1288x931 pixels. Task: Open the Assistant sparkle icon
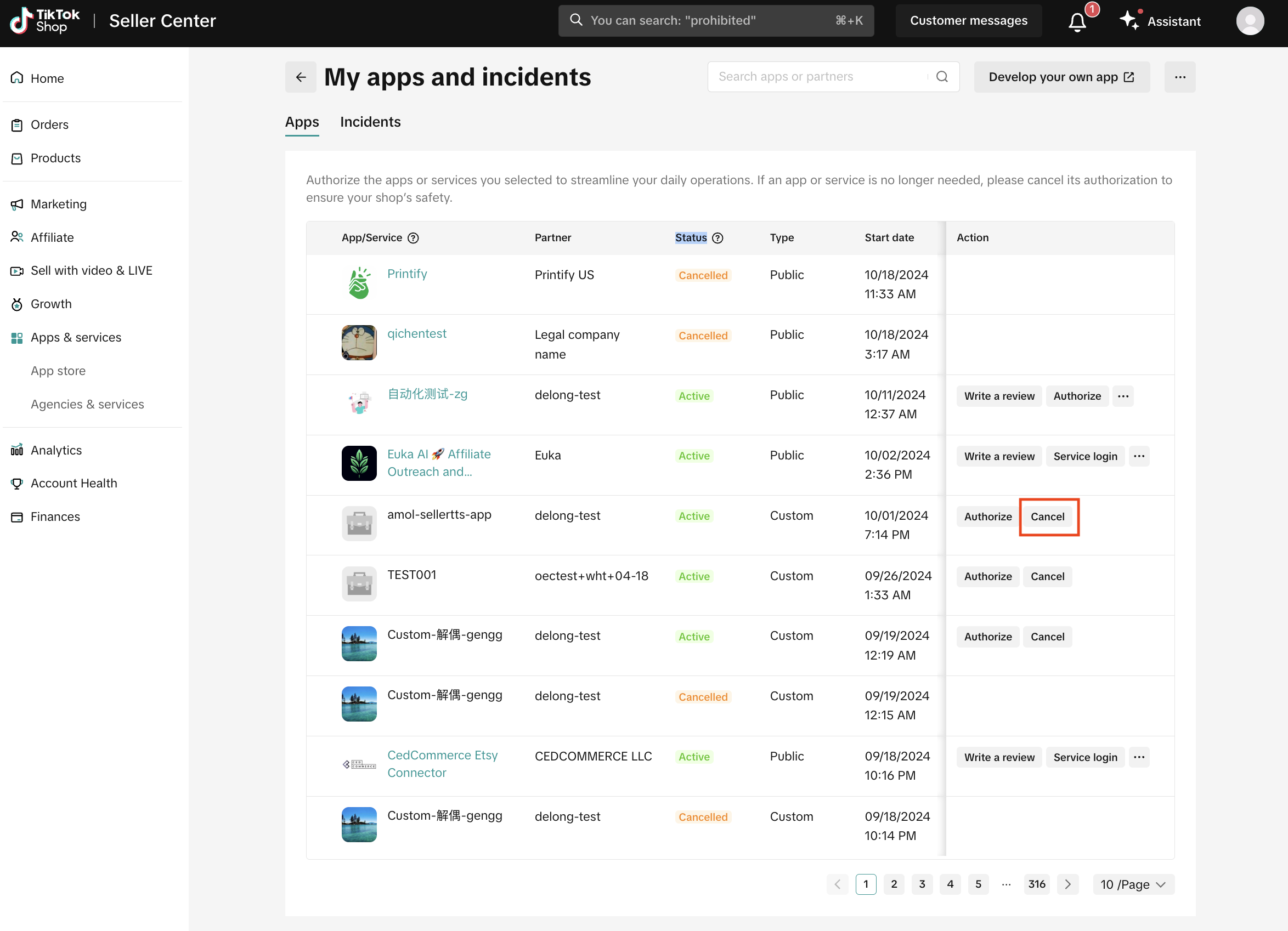coord(1128,20)
